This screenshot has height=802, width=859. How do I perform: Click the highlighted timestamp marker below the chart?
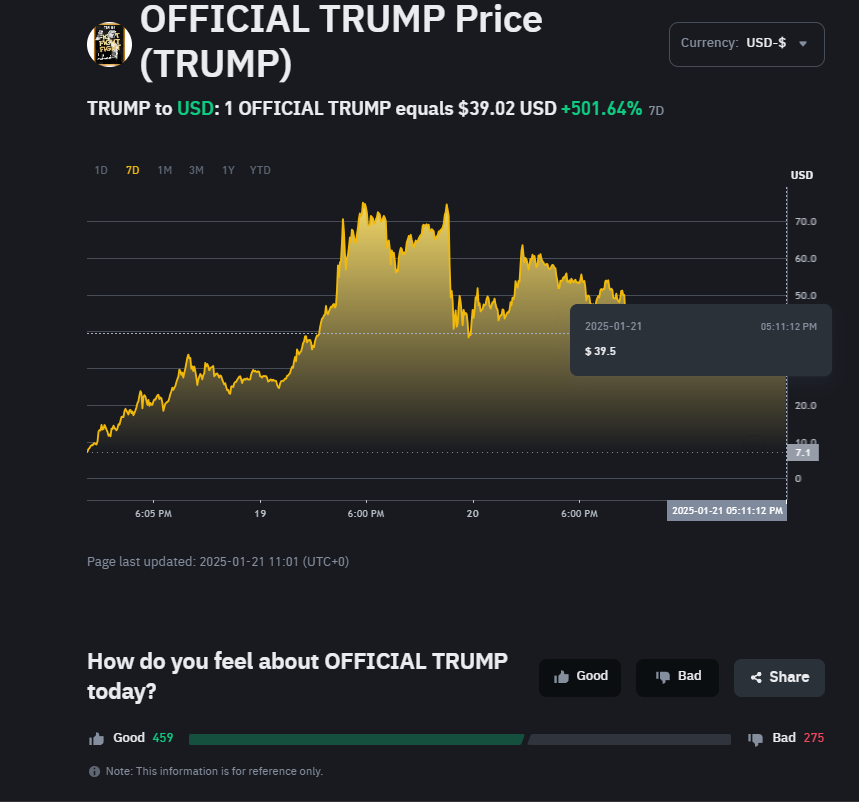pos(727,510)
